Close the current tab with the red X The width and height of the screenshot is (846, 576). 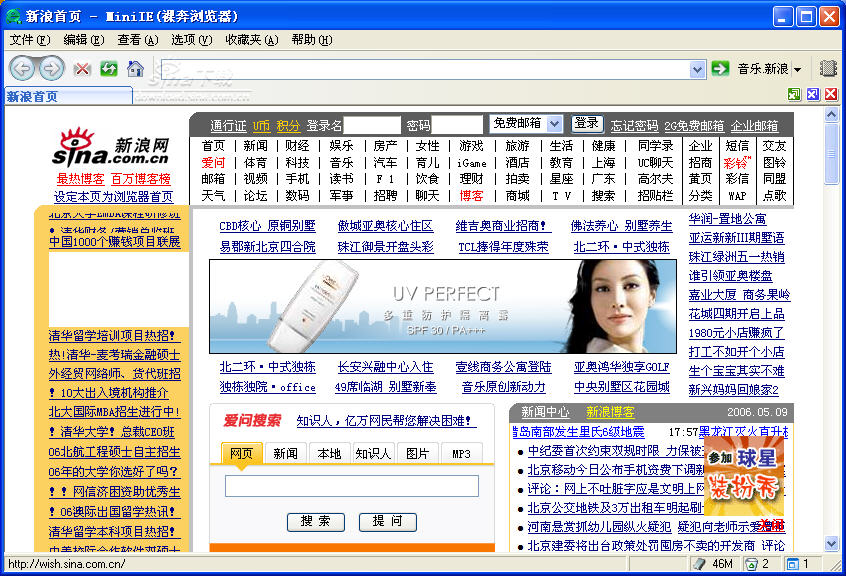830,94
